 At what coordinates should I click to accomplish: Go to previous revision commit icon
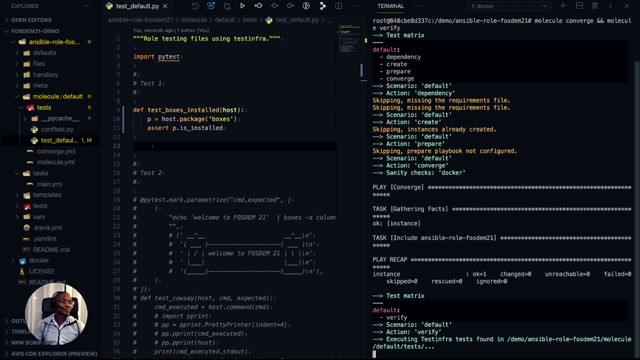tap(258, 6)
